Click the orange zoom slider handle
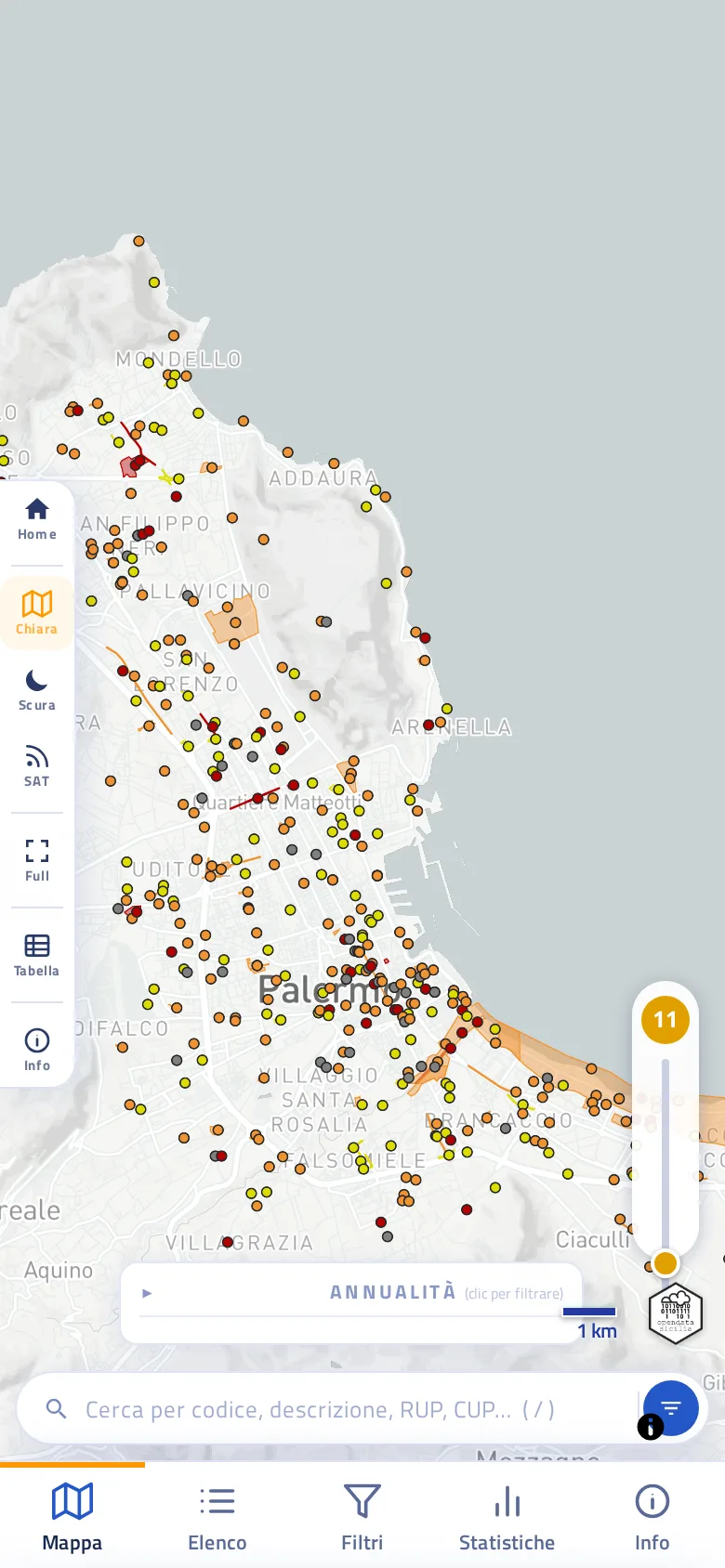Screen dimensions: 725x1568 click(x=666, y=1263)
